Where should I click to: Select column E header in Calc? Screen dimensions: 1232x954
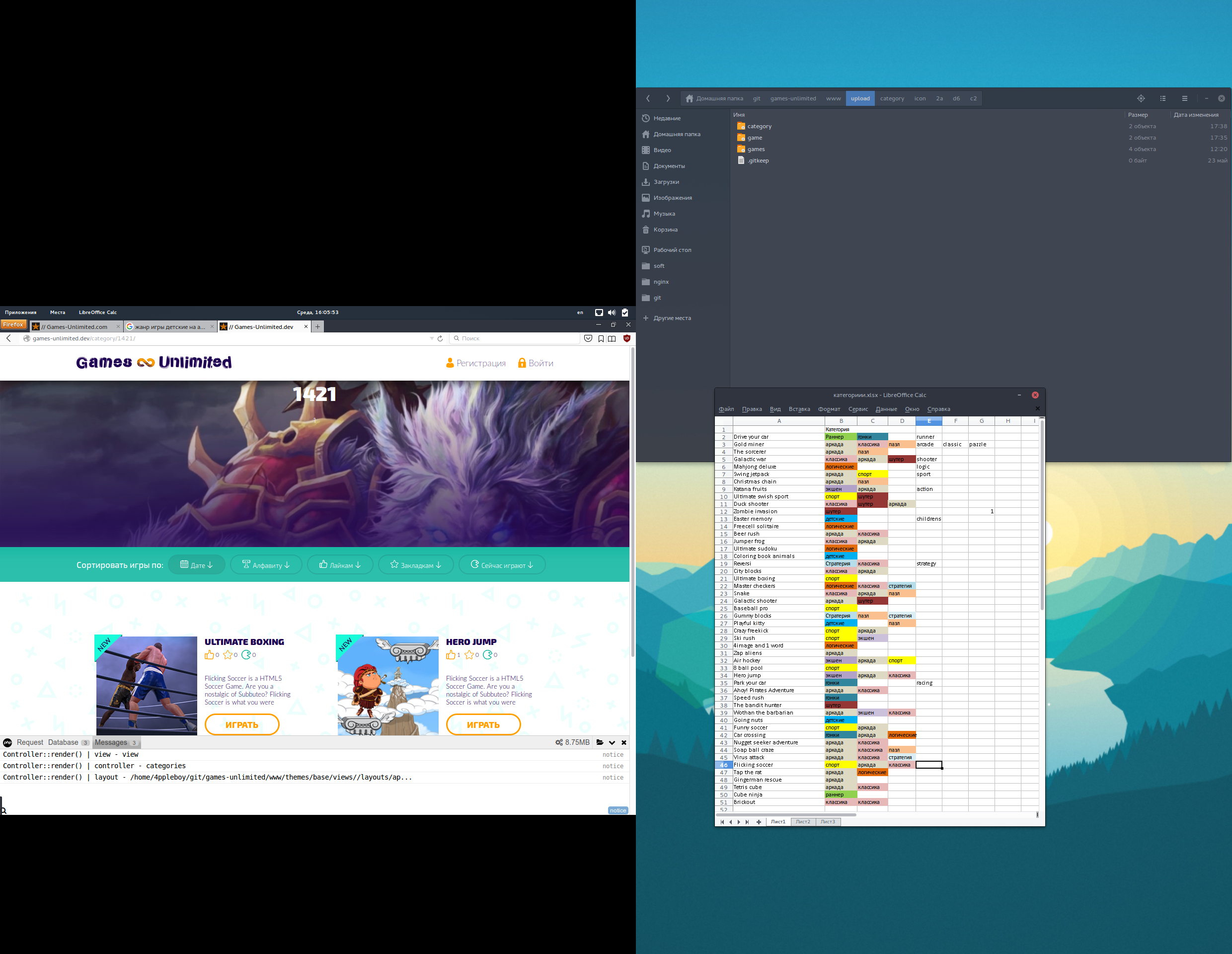point(929,421)
